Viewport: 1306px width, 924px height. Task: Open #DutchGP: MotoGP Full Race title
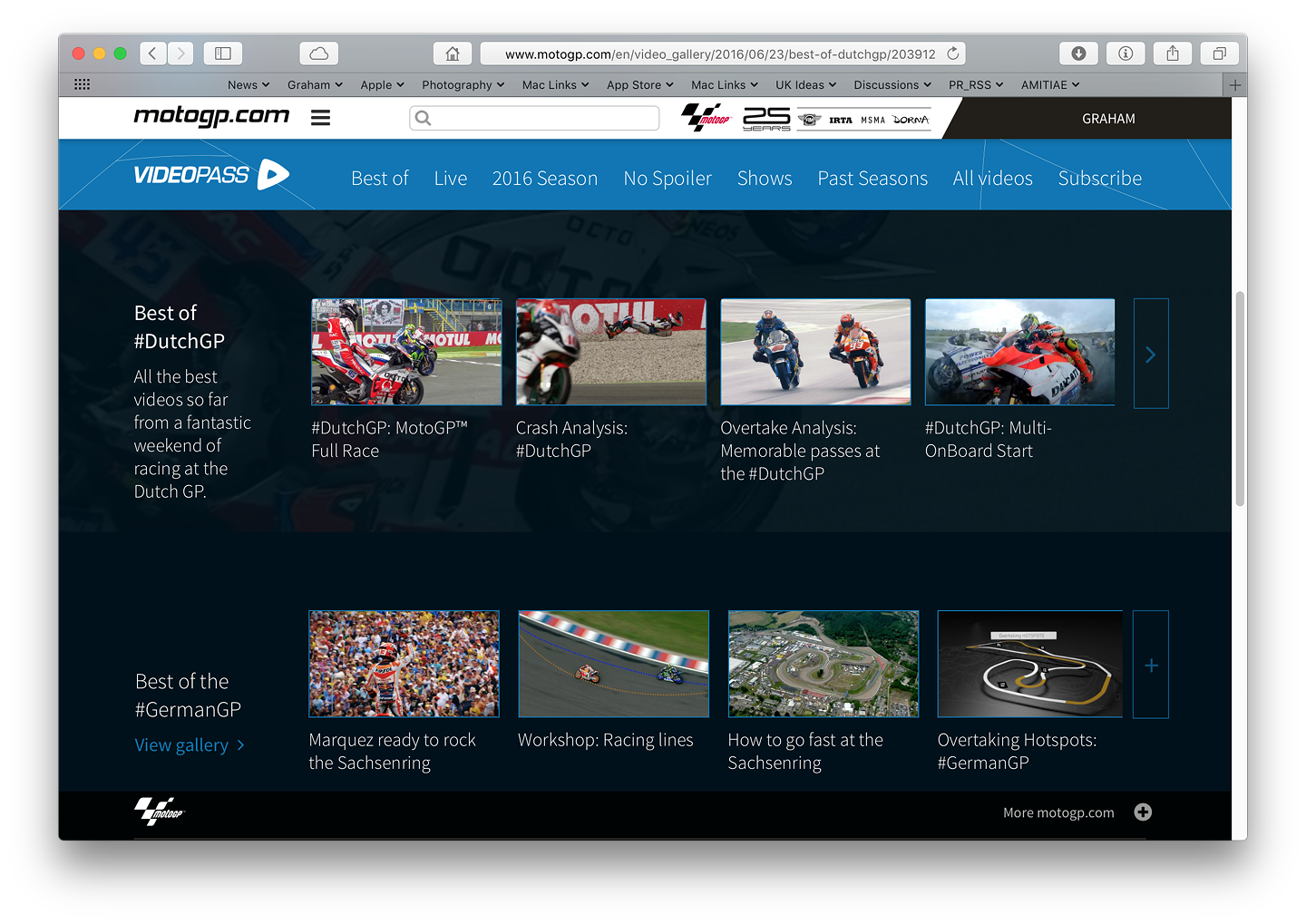pyautogui.click(x=389, y=440)
